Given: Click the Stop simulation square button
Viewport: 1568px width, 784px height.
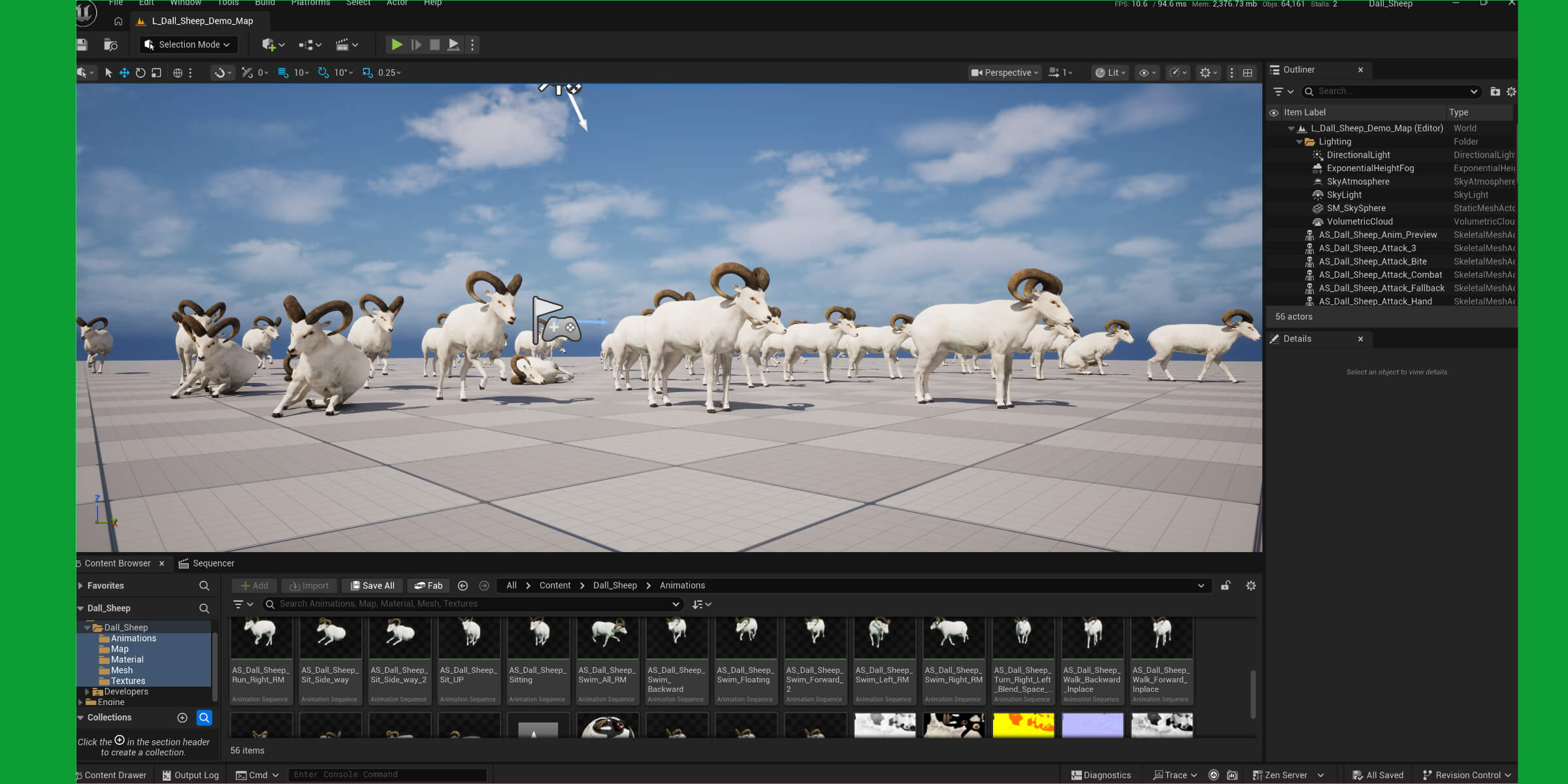Looking at the screenshot, I should pos(434,44).
